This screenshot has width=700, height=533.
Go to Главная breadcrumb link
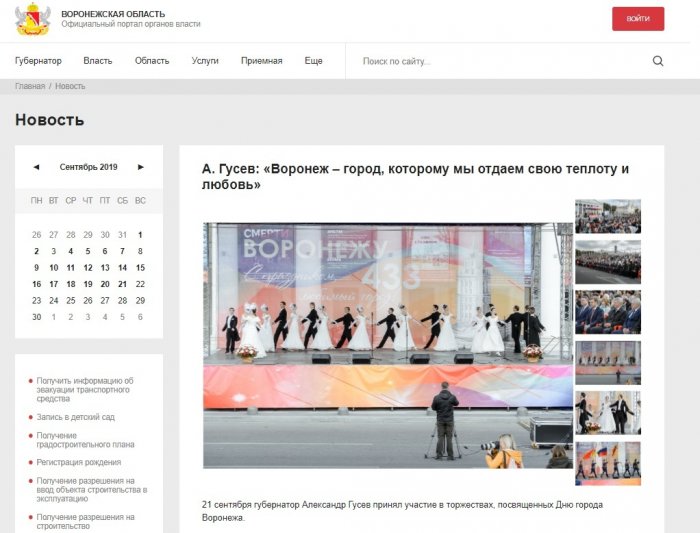coord(30,86)
